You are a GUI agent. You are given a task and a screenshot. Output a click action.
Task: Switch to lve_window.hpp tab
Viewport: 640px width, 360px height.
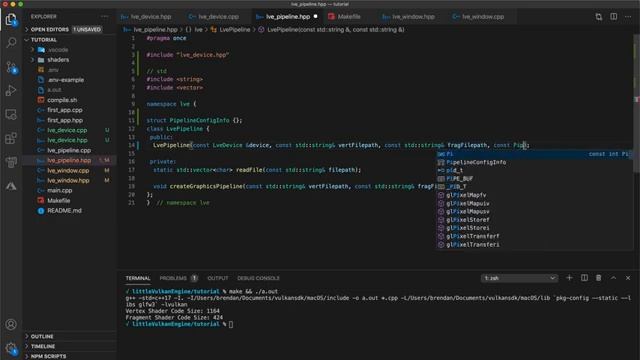[412, 17]
